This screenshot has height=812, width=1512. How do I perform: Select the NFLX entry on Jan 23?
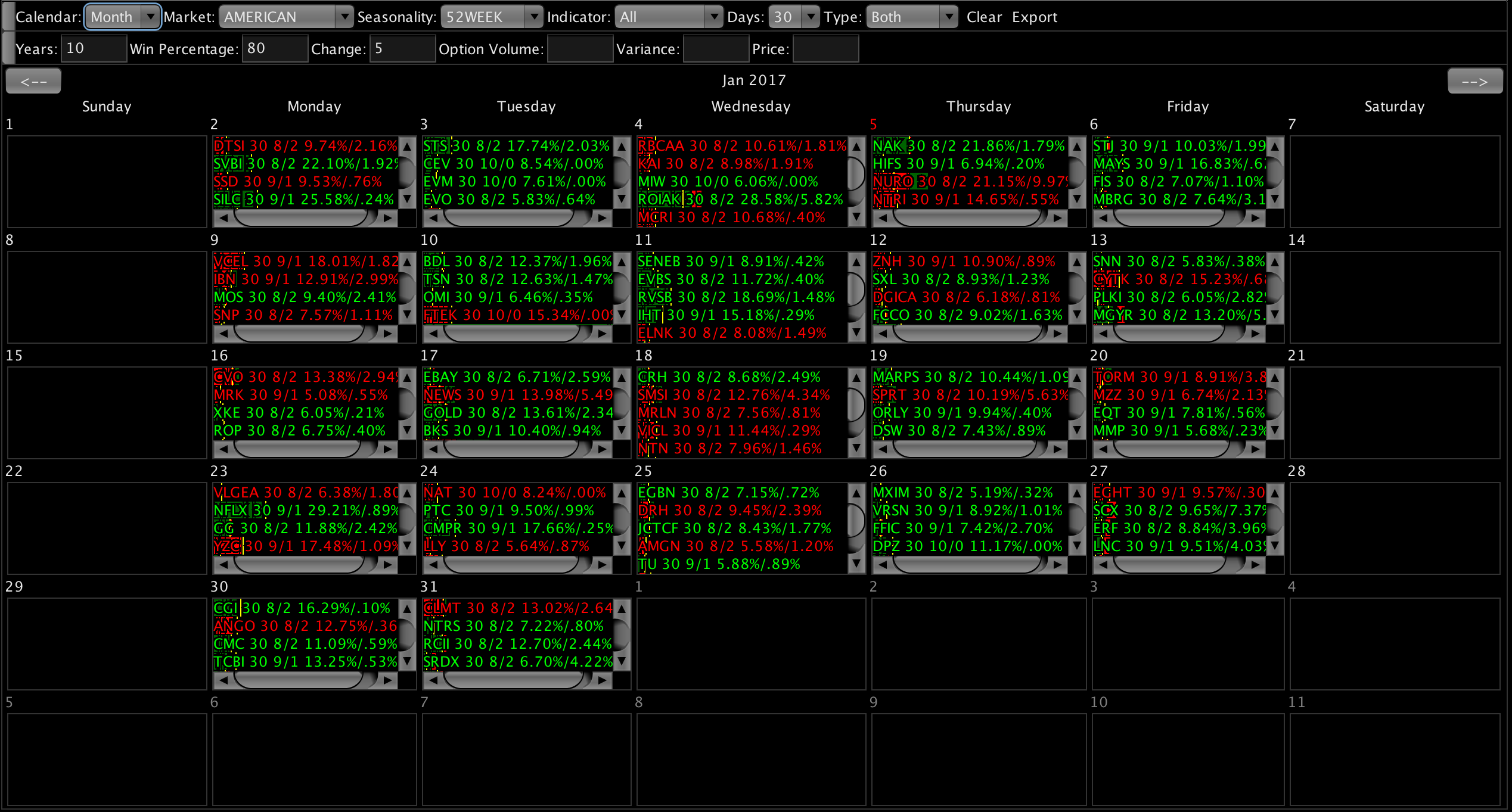(x=305, y=511)
